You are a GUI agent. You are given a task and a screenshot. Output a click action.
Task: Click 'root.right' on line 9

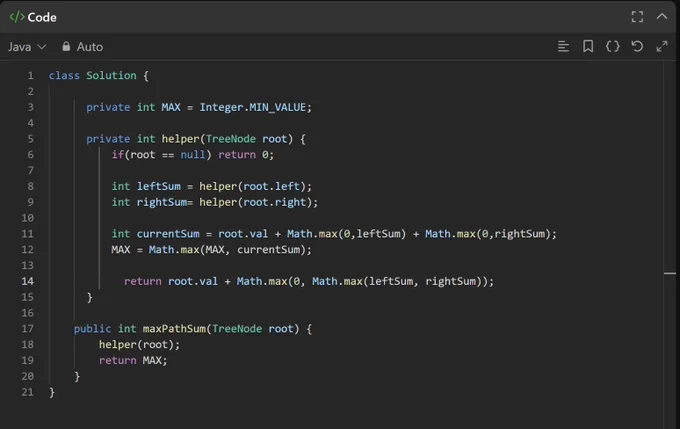[x=274, y=202]
